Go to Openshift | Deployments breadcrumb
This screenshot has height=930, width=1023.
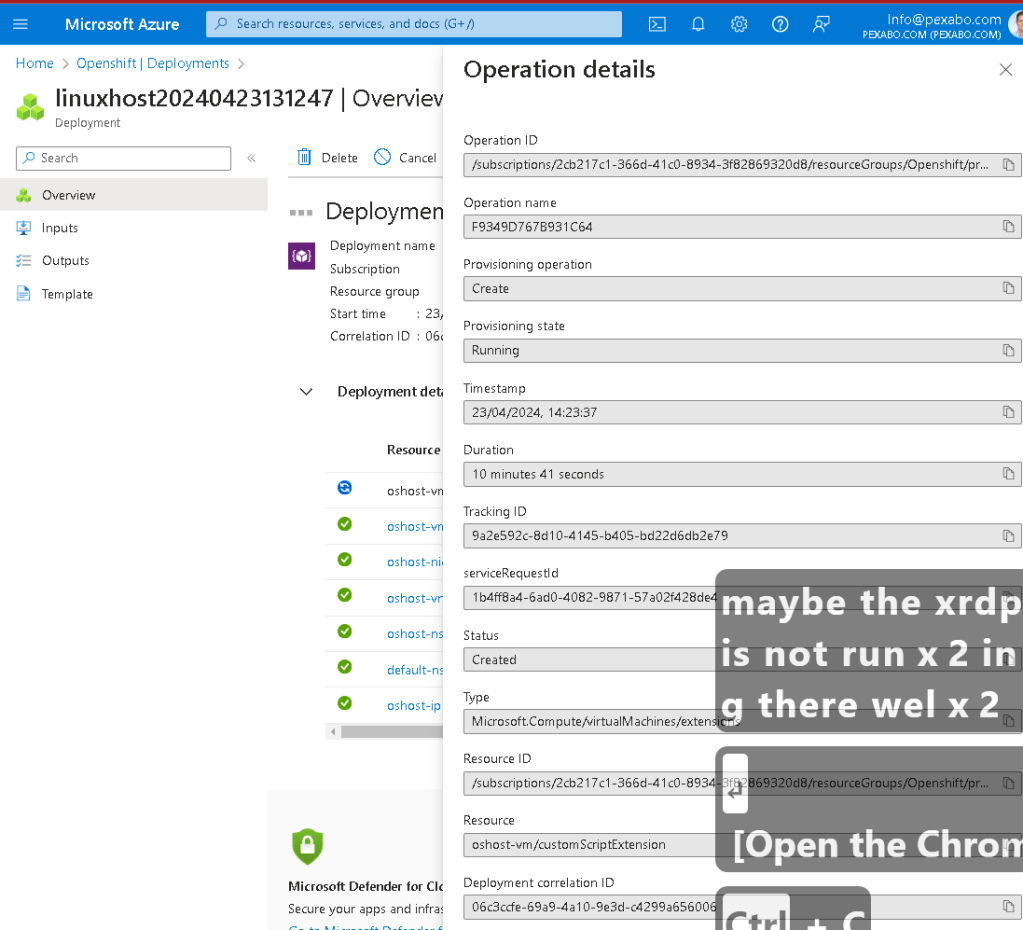pyautogui.click(x=153, y=63)
